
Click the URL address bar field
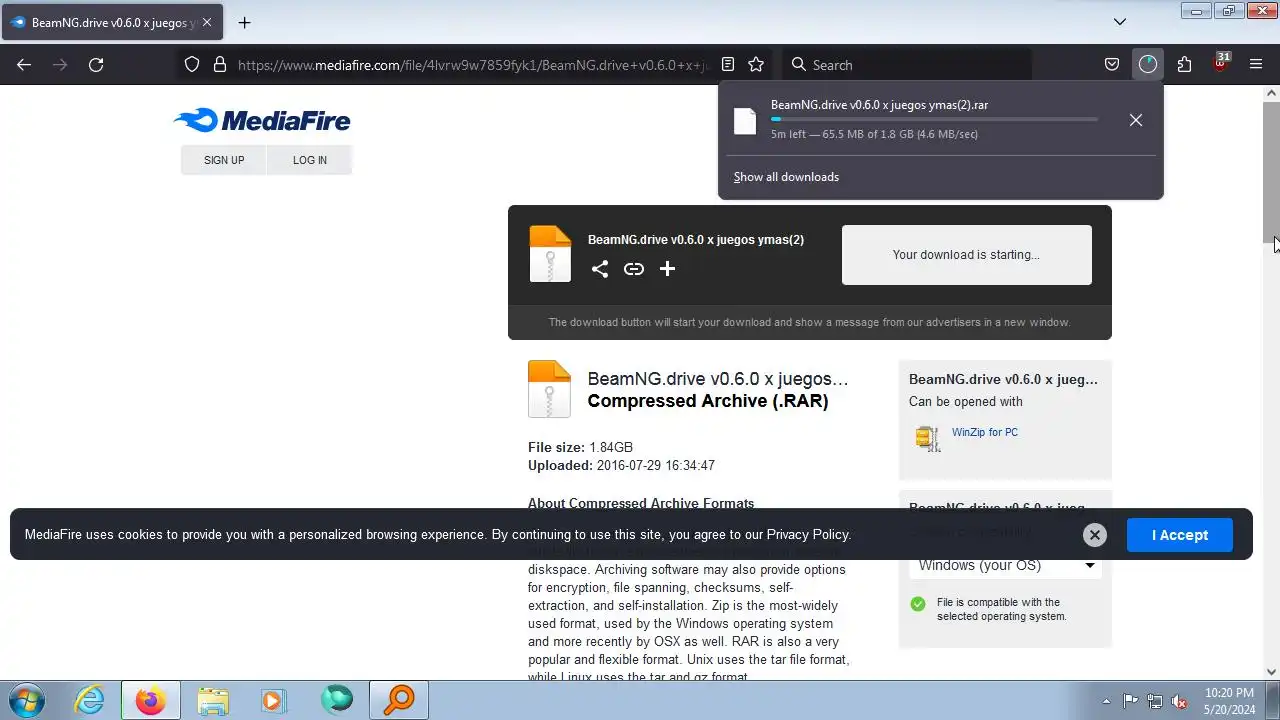[x=474, y=64]
